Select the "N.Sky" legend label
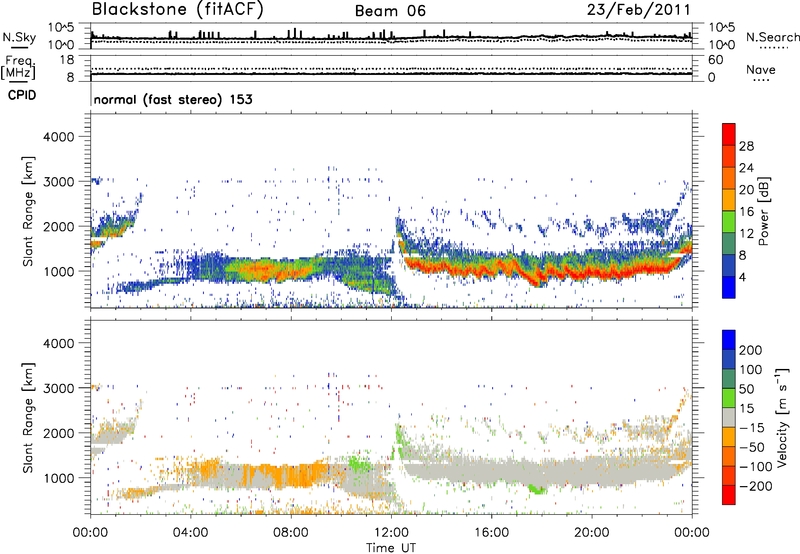 point(19,37)
